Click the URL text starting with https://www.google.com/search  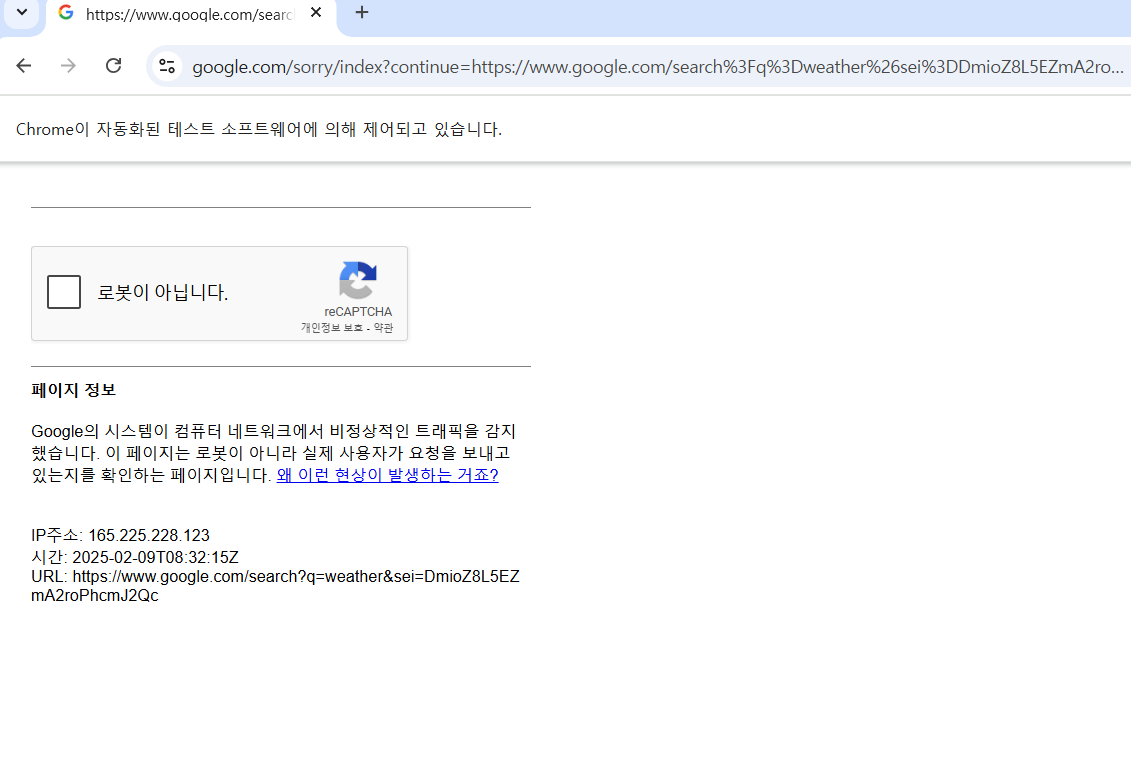coord(276,586)
